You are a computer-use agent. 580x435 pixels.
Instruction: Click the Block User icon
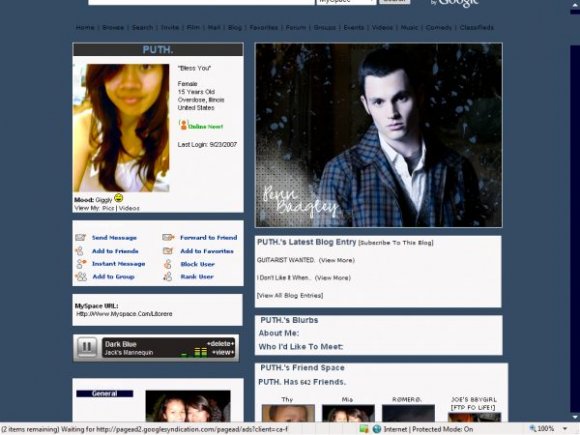[168, 264]
